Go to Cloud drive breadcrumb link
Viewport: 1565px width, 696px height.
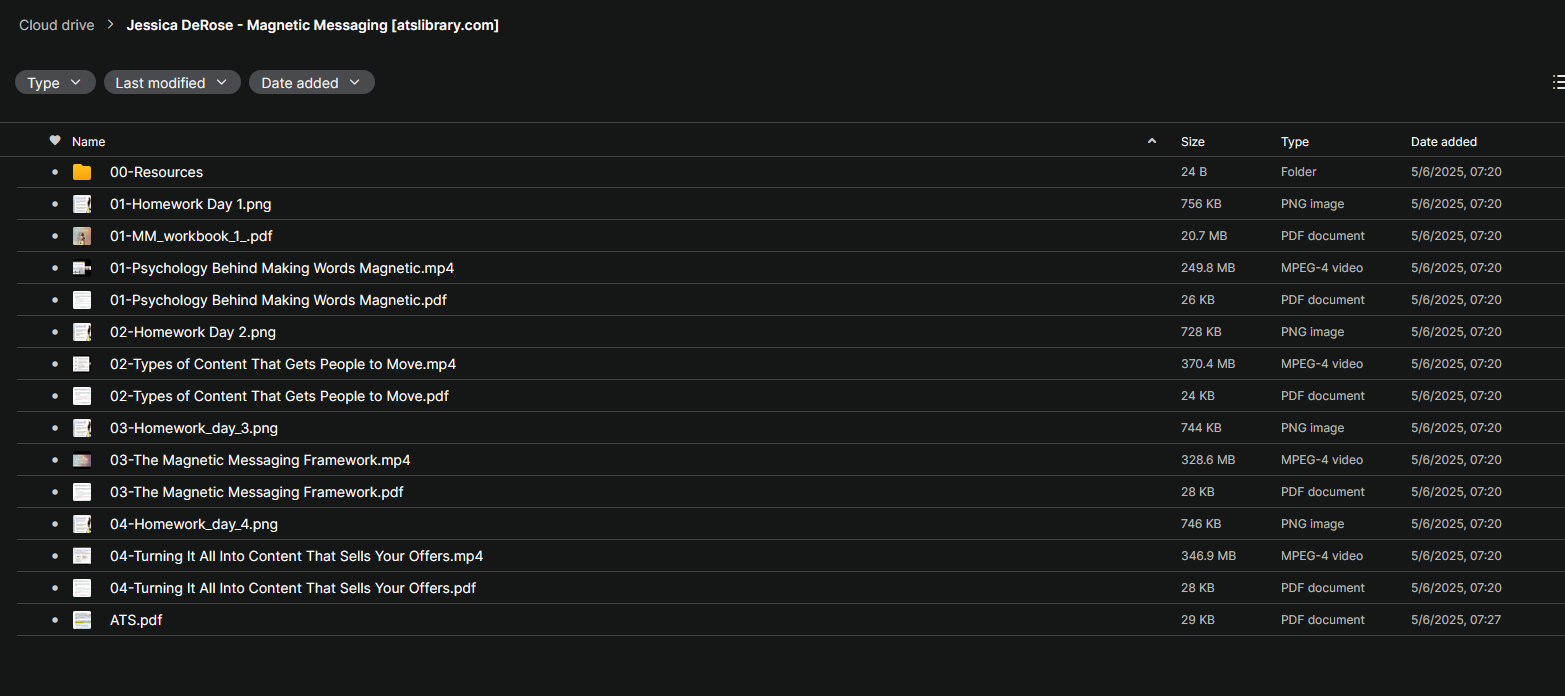tap(57, 25)
